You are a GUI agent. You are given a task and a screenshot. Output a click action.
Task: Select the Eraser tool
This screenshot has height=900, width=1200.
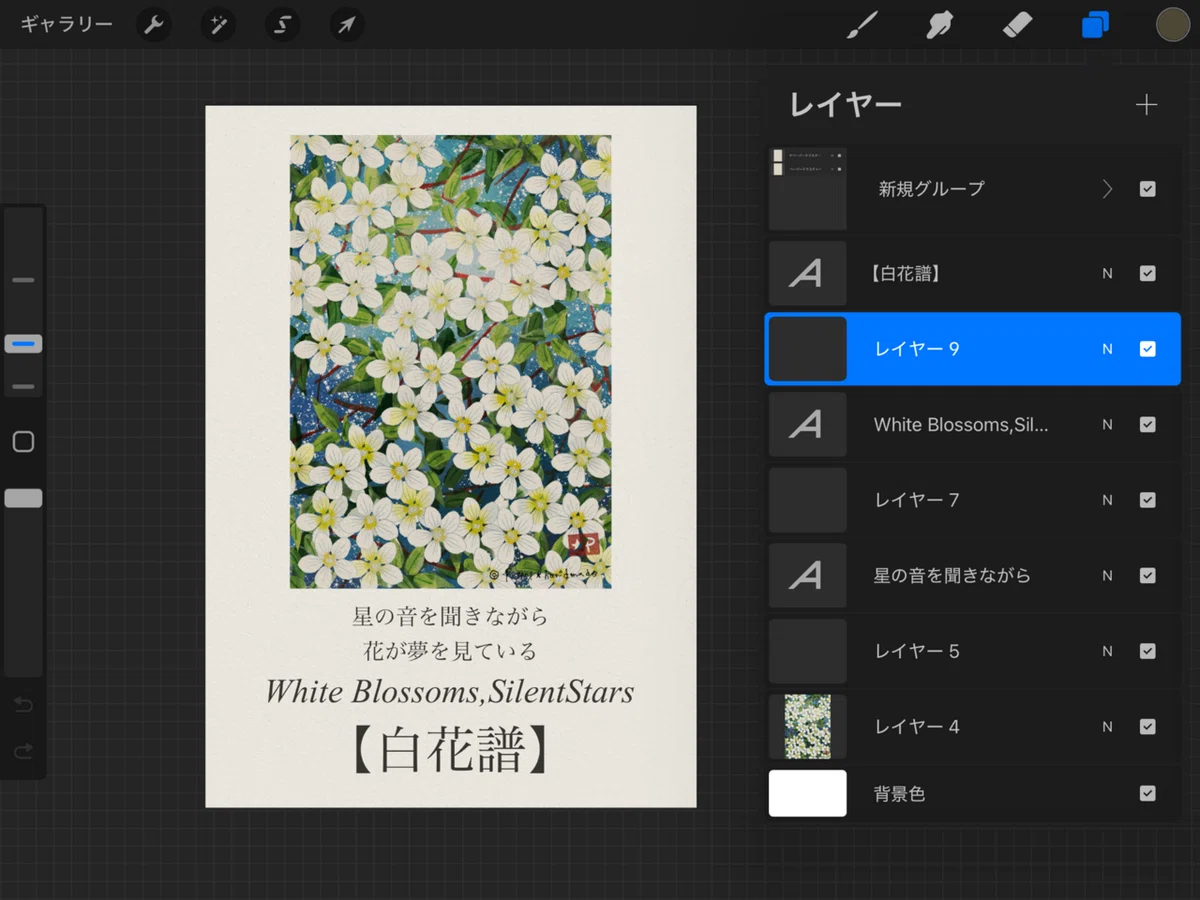tap(1017, 24)
